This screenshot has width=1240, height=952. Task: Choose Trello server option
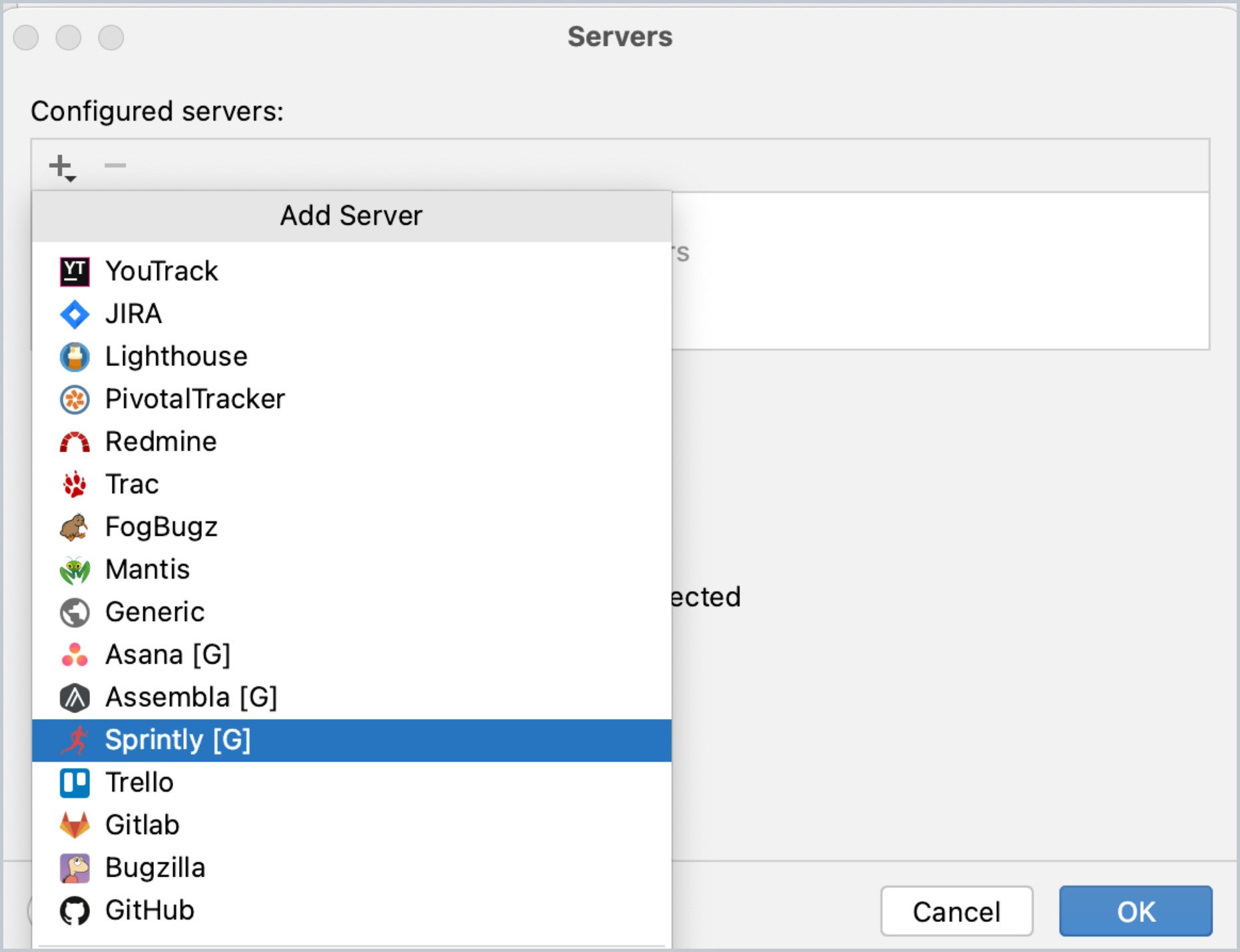click(x=352, y=783)
